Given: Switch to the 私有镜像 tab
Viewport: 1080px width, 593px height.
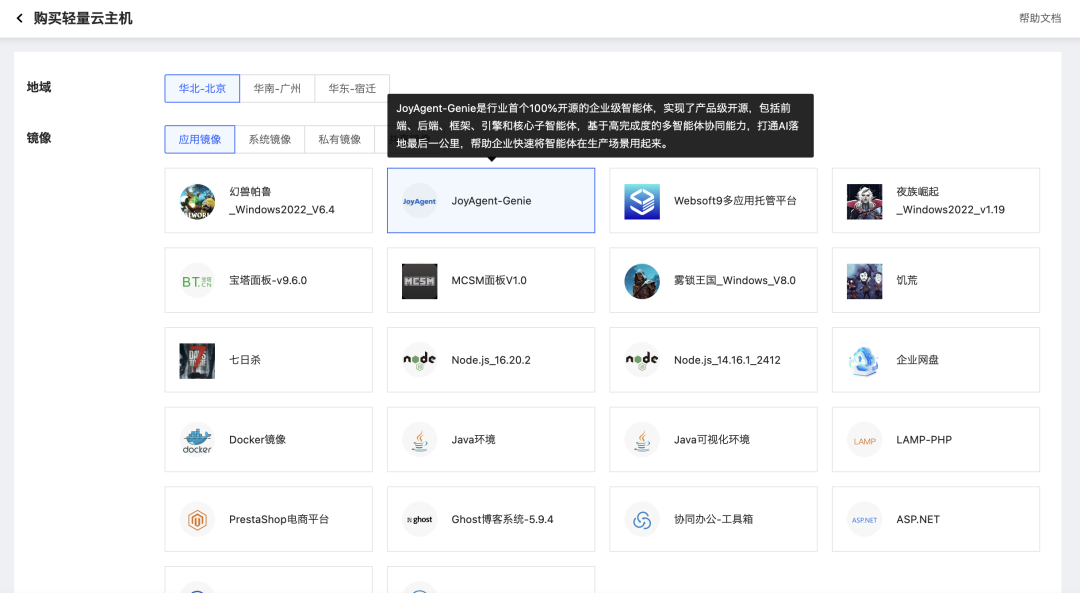Looking at the screenshot, I should point(340,139).
